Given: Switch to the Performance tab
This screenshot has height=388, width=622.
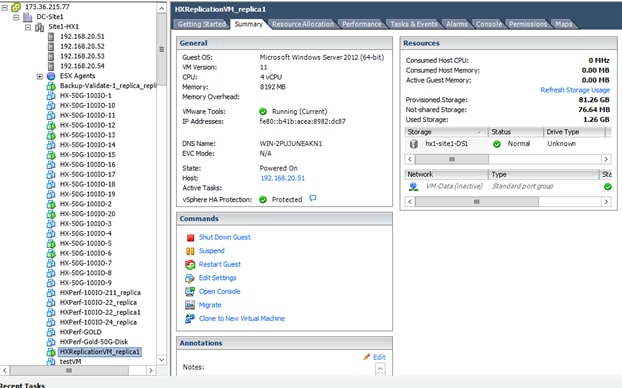Looking at the screenshot, I should click(361, 24).
